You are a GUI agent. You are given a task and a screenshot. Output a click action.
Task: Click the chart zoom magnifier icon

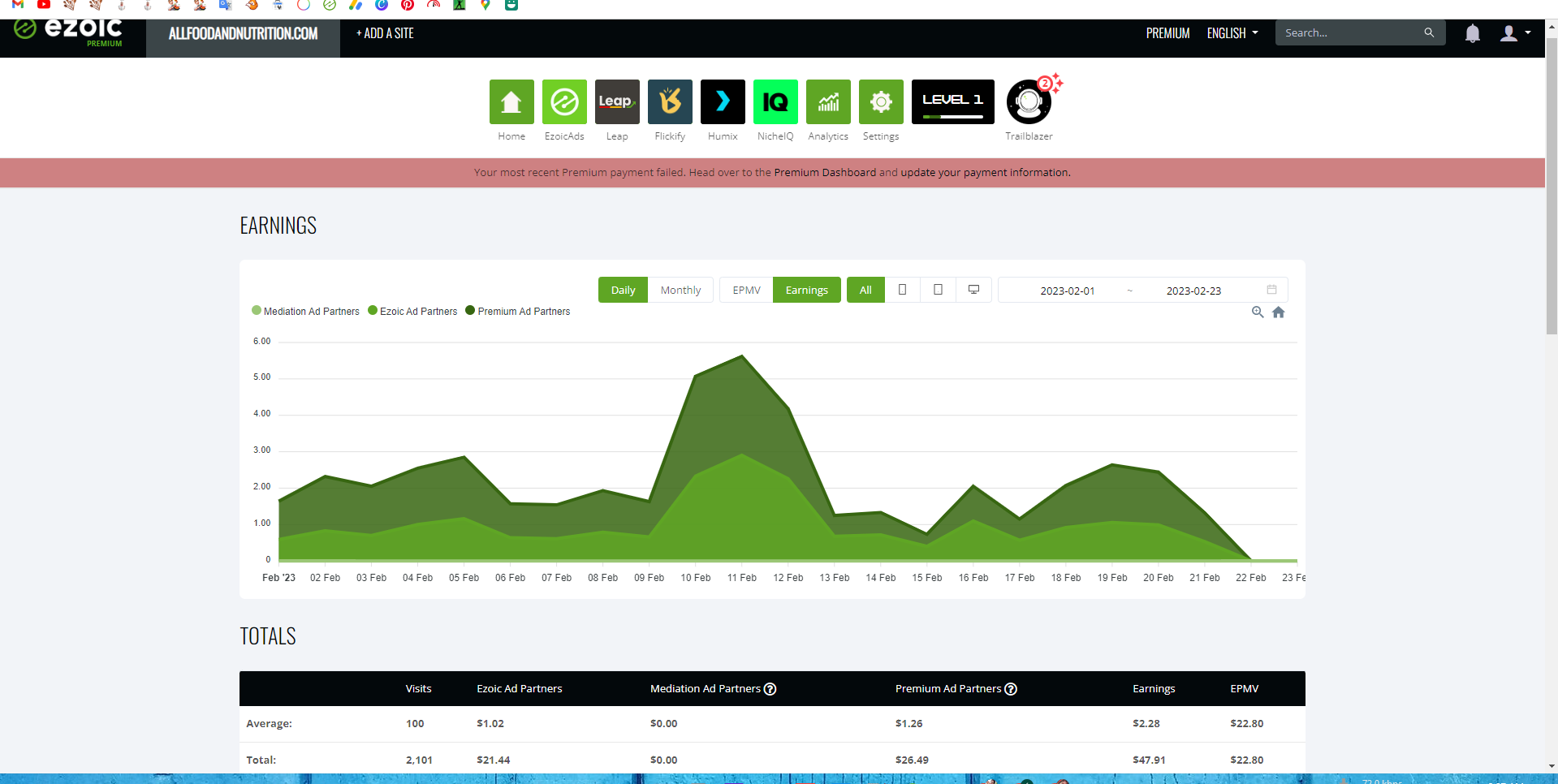(1258, 312)
